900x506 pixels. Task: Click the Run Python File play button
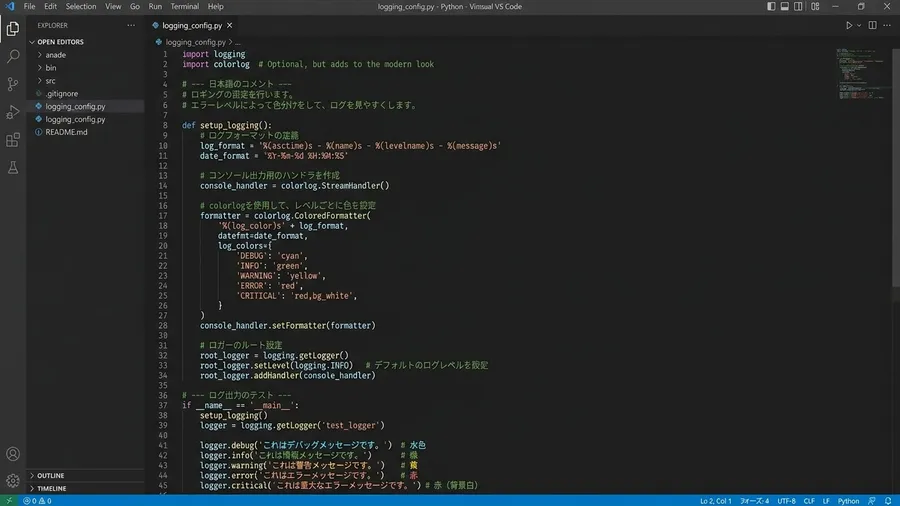click(849, 25)
